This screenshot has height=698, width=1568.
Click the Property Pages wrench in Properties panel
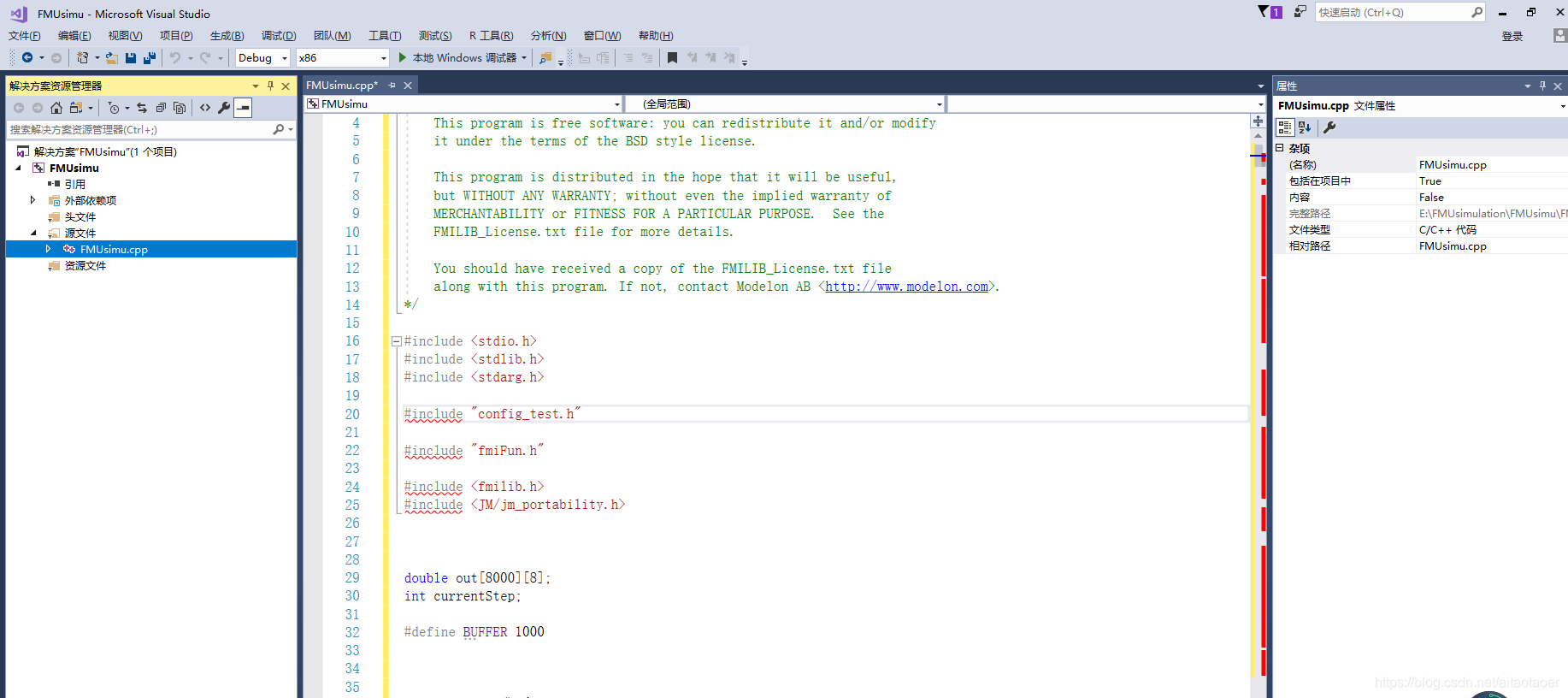click(1329, 127)
